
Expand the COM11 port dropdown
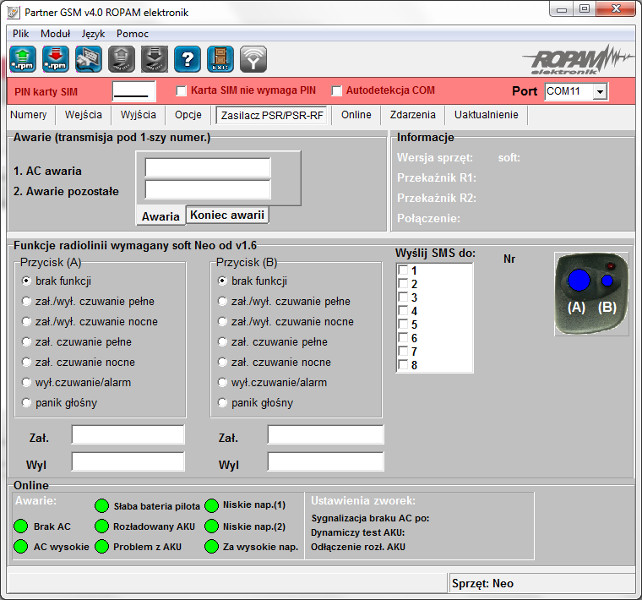click(x=600, y=92)
